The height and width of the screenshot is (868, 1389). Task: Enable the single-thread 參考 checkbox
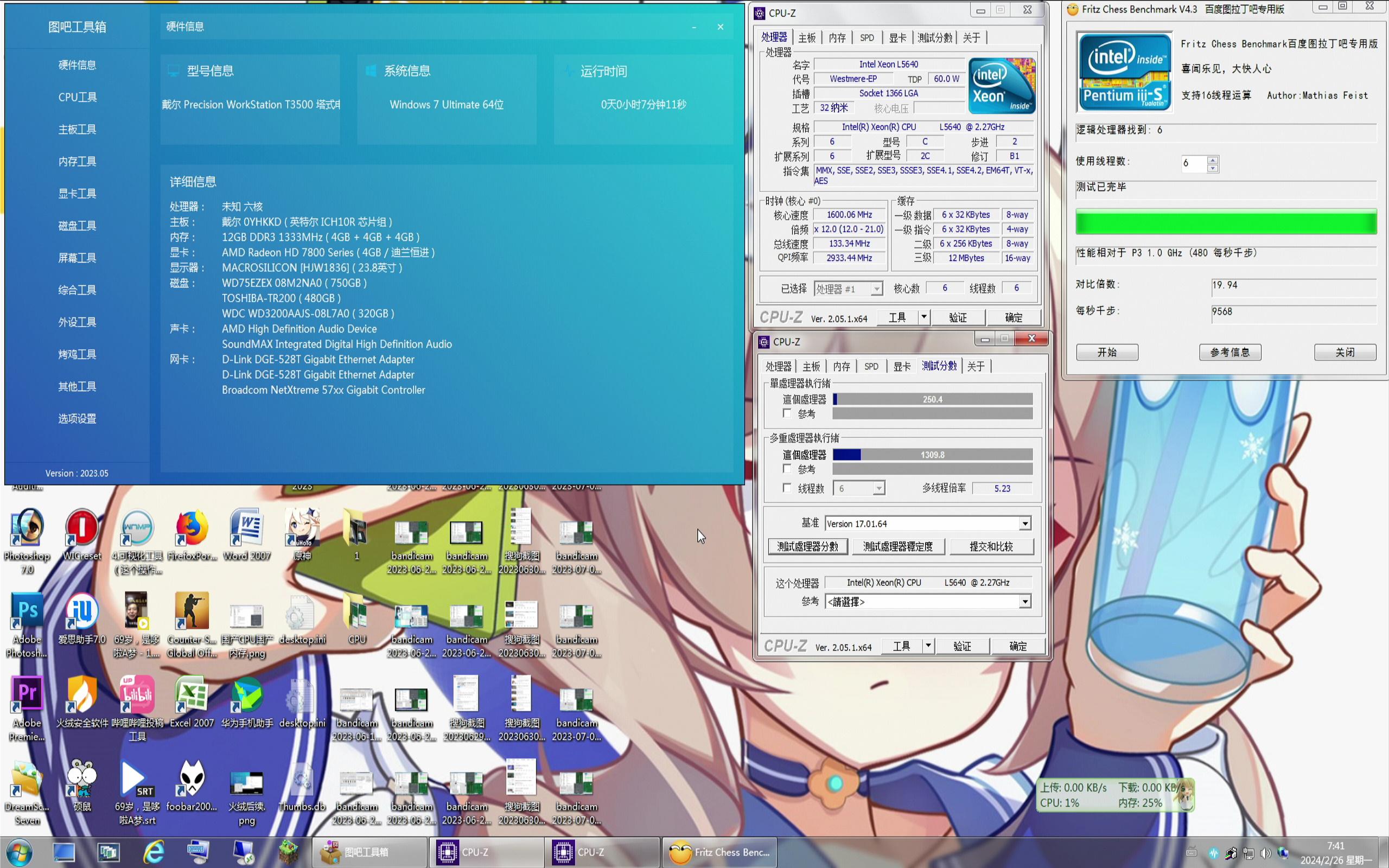pos(787,413)
